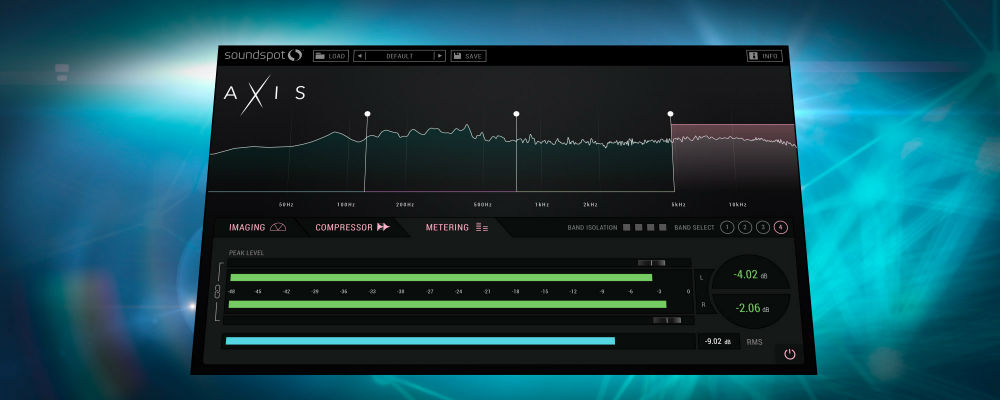The height and width of the screenshot is (400, 1000).
Task: Open the DEFAULT preset name selector
Action: pos(400,56)
